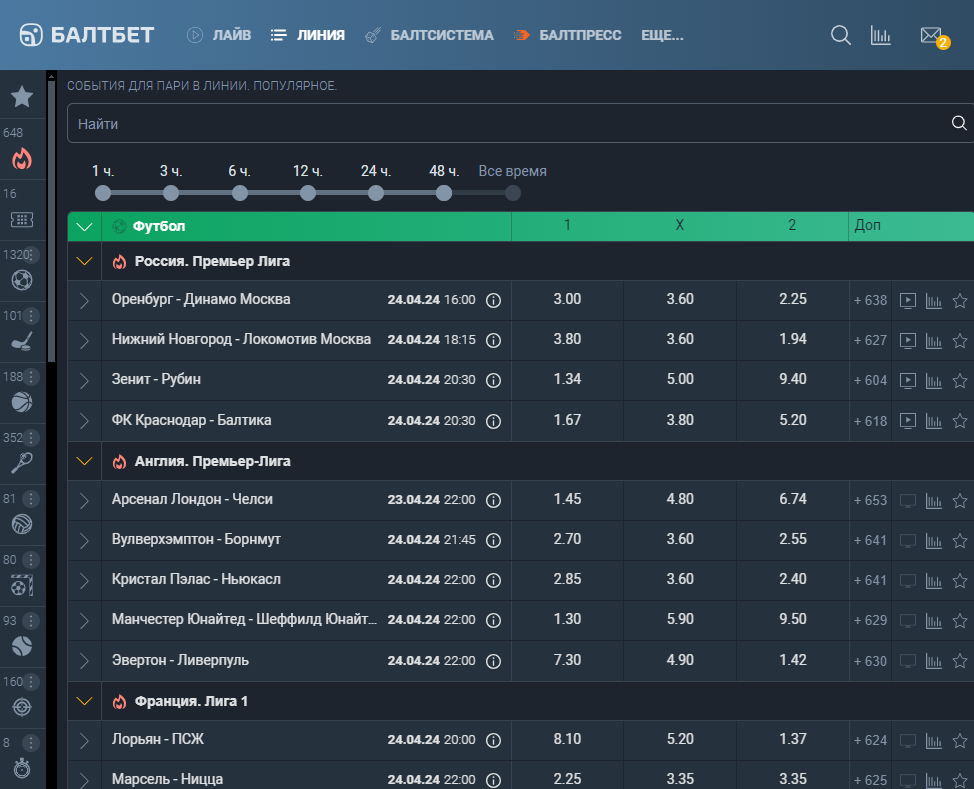The image size is (974, 789).
Task: Open ЕЩЕ... menu
Action: 662,35
